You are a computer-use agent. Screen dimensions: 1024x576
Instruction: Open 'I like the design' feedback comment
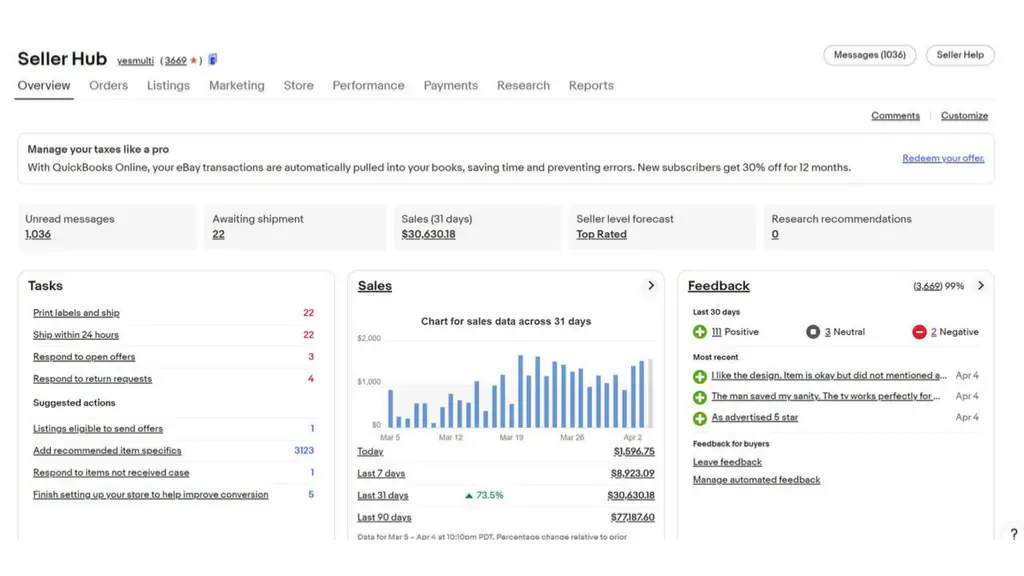[x=829, y=376]
